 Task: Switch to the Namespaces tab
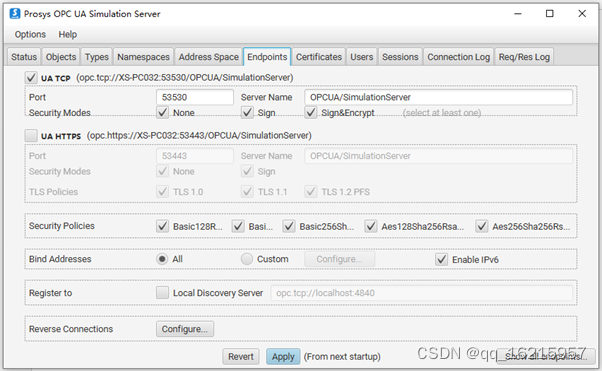point(143,57)
